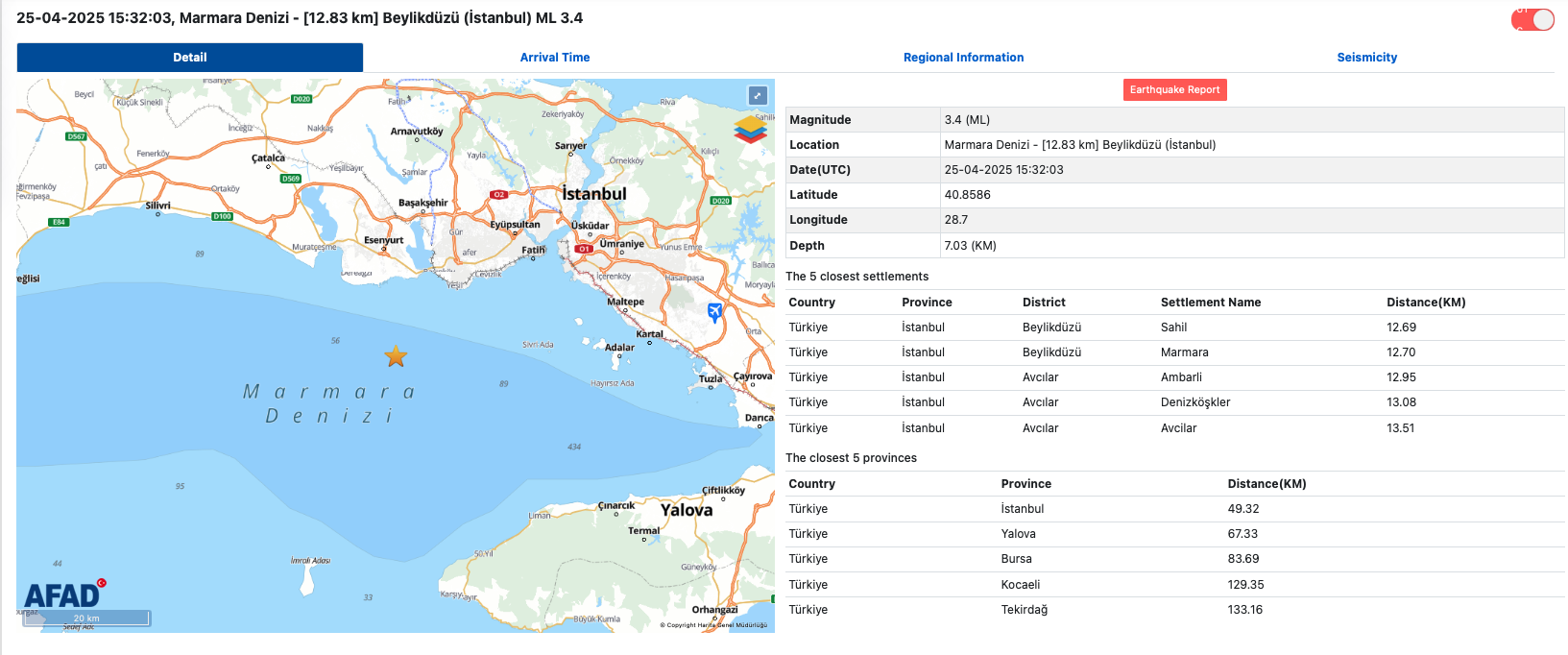Image resolution: width=1568 pixels, height=655 pixels.
Task: Click the District column header
Action: pyautogui.click(x=1044, y=303)
